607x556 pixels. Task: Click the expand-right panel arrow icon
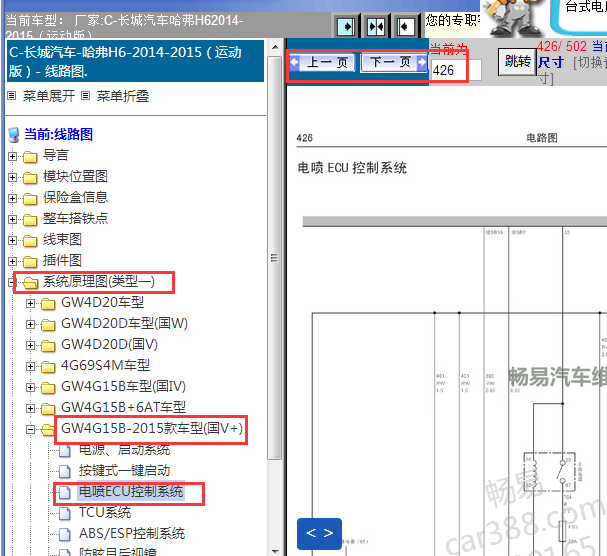click(346, 27)
